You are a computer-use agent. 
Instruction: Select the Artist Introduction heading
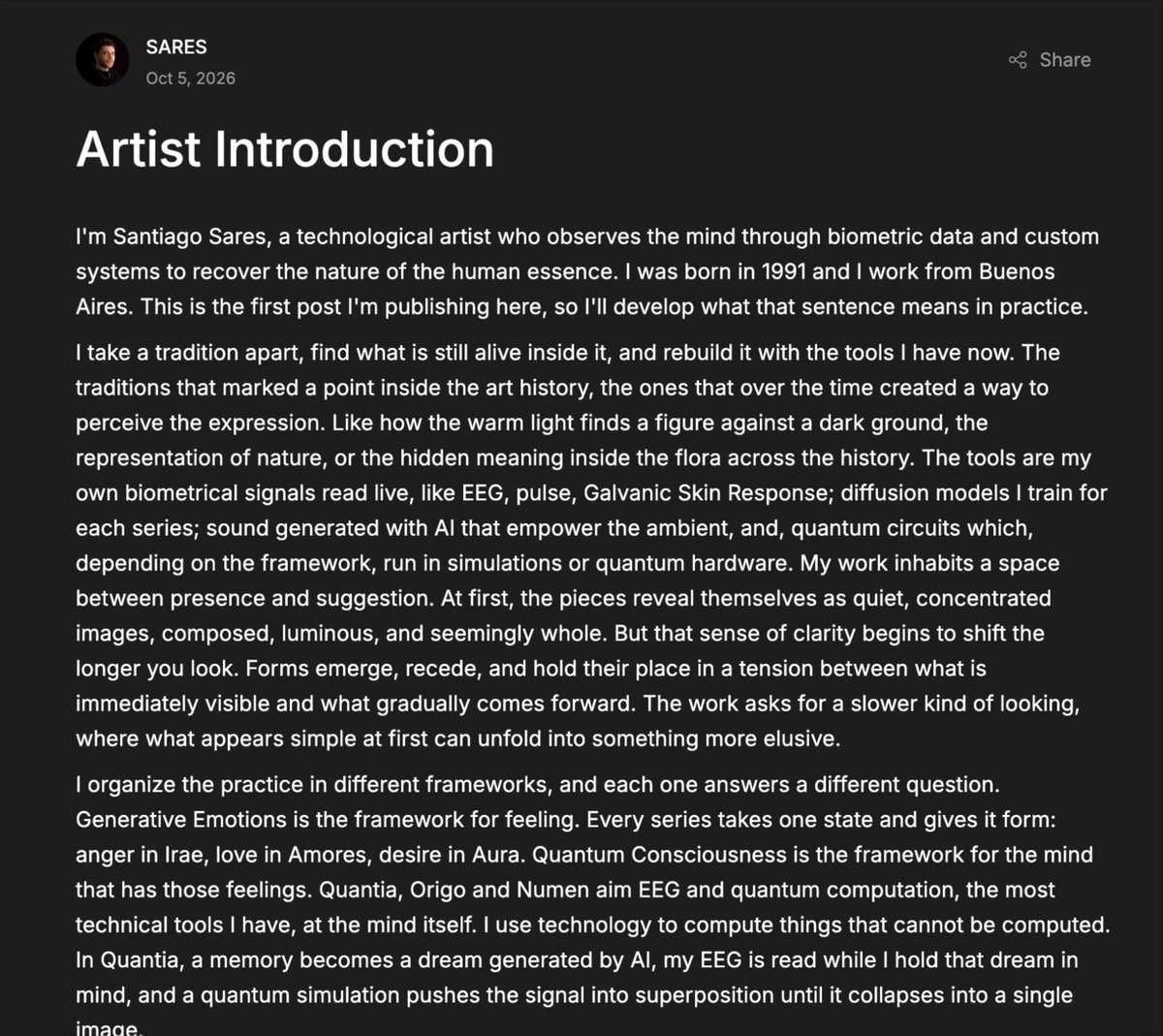coord(285,149)
